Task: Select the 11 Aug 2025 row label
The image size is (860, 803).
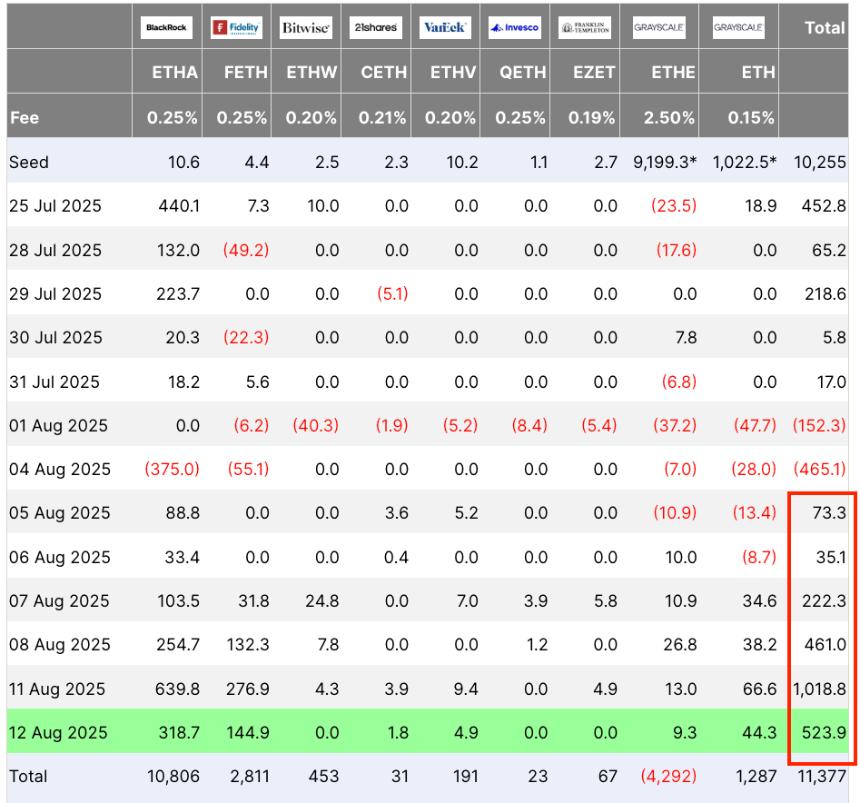Action: coord(57,689)
